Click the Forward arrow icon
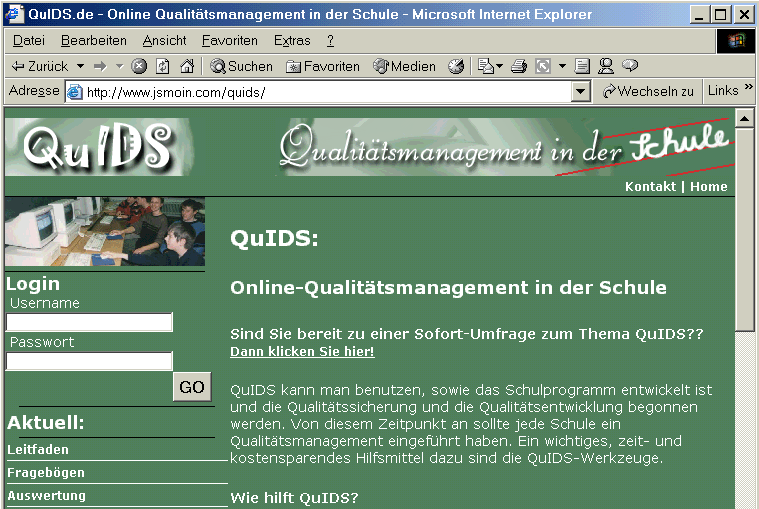The width and height of the screenshot is (759, 509). click(100, 66)
